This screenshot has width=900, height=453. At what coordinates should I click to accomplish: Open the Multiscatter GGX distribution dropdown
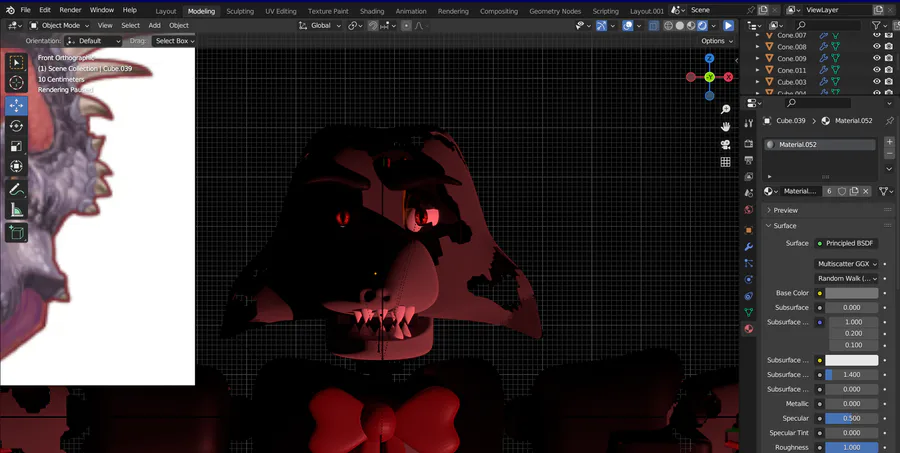point(847,264)
